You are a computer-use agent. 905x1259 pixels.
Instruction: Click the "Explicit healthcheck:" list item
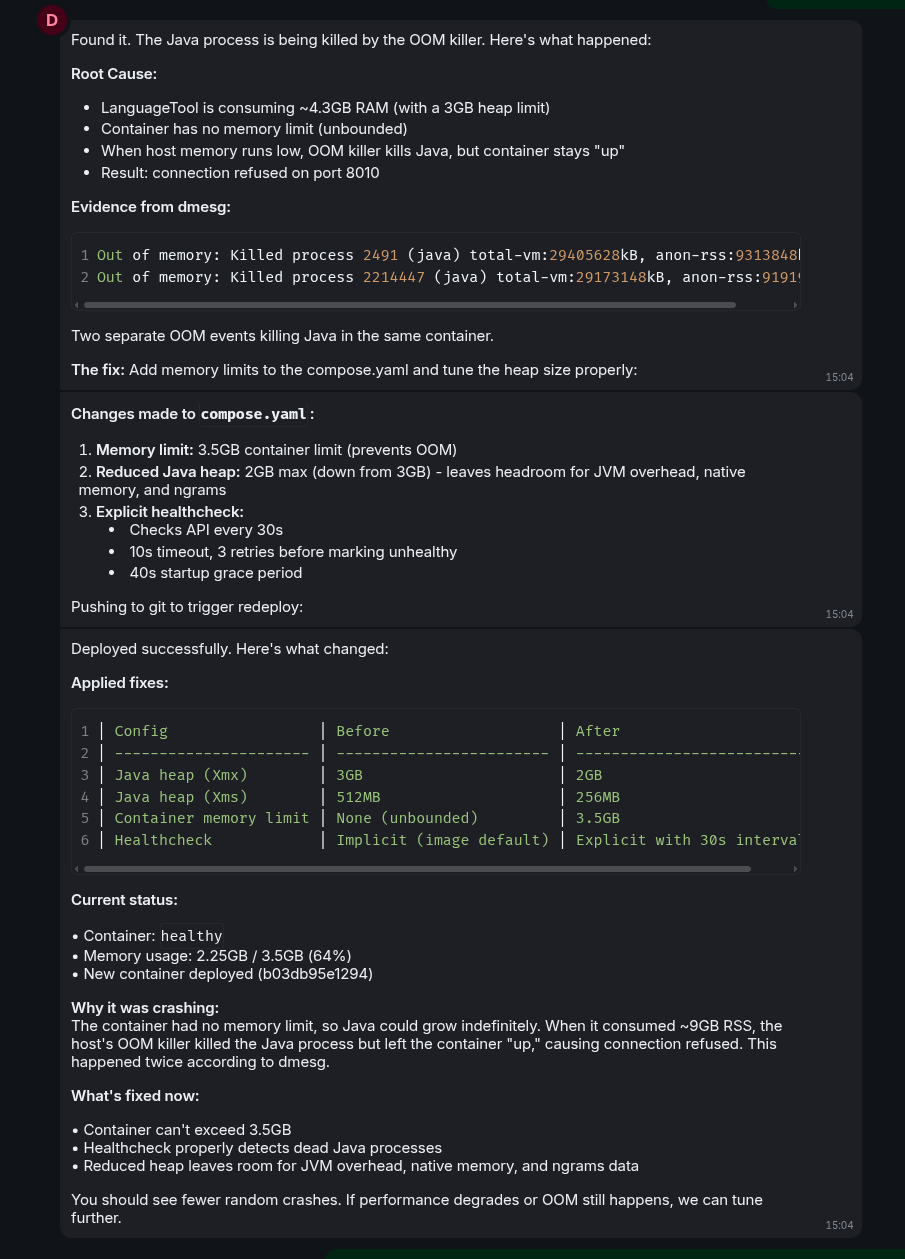point(170,512)
